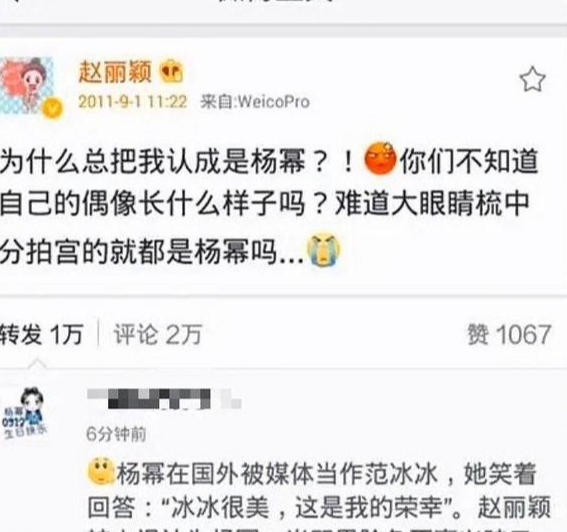The width and height of the screenshot is (567, 532).
Task: Tap the membership crown badge beside 赵丽颖
Action: [x=171, y=72]
